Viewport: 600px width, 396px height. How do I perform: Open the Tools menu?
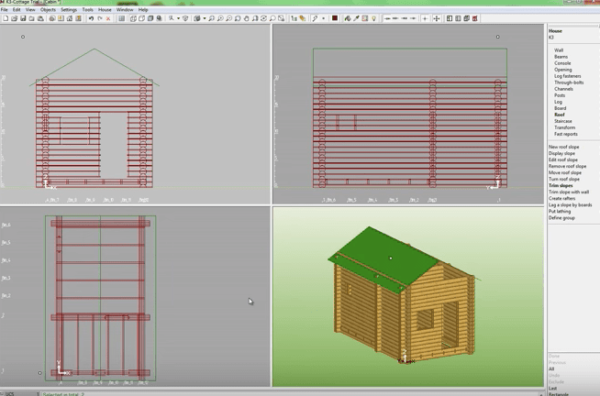(x=88, y=10)
